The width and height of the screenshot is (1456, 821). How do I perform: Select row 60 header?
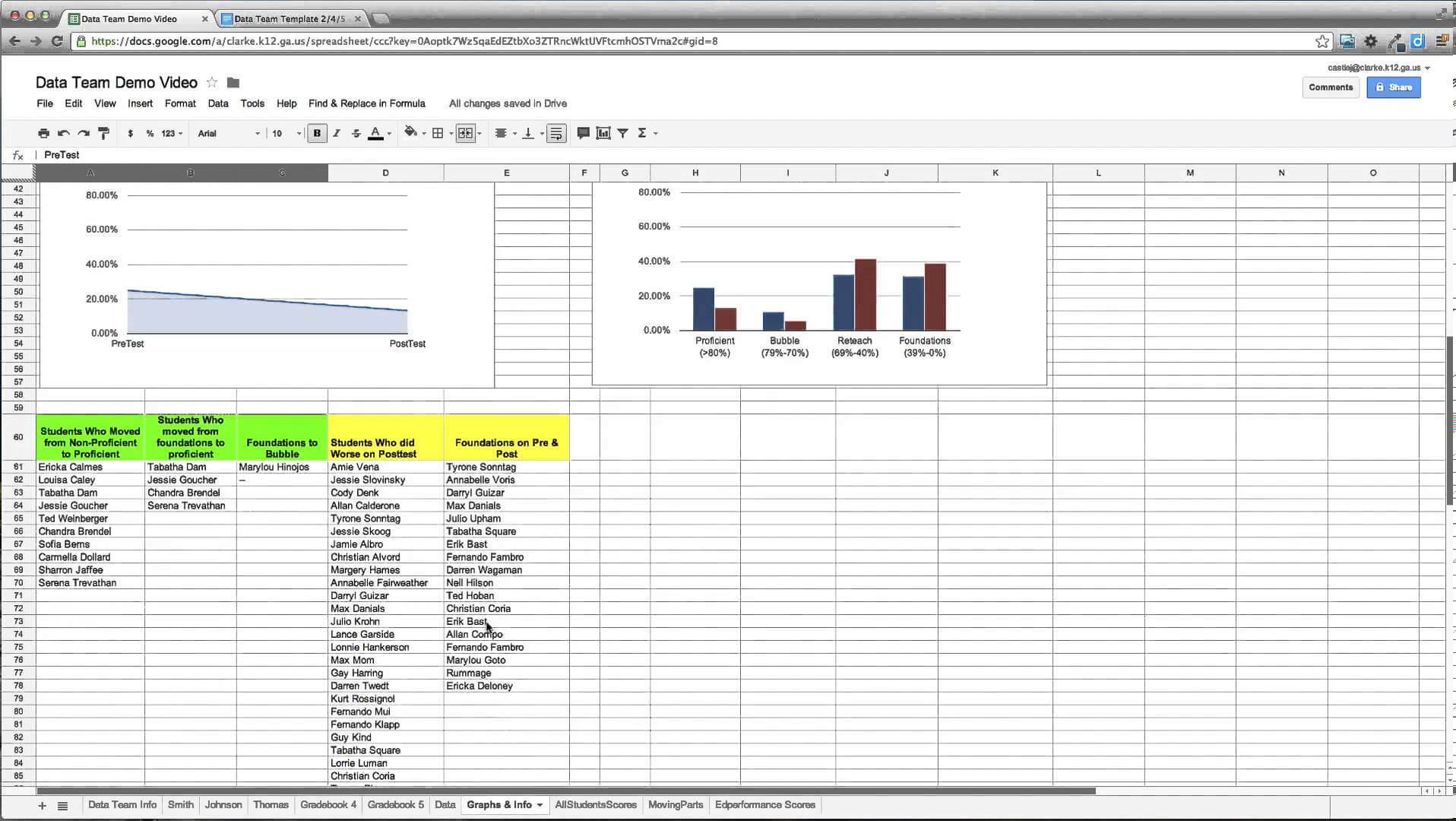(18, 437)
